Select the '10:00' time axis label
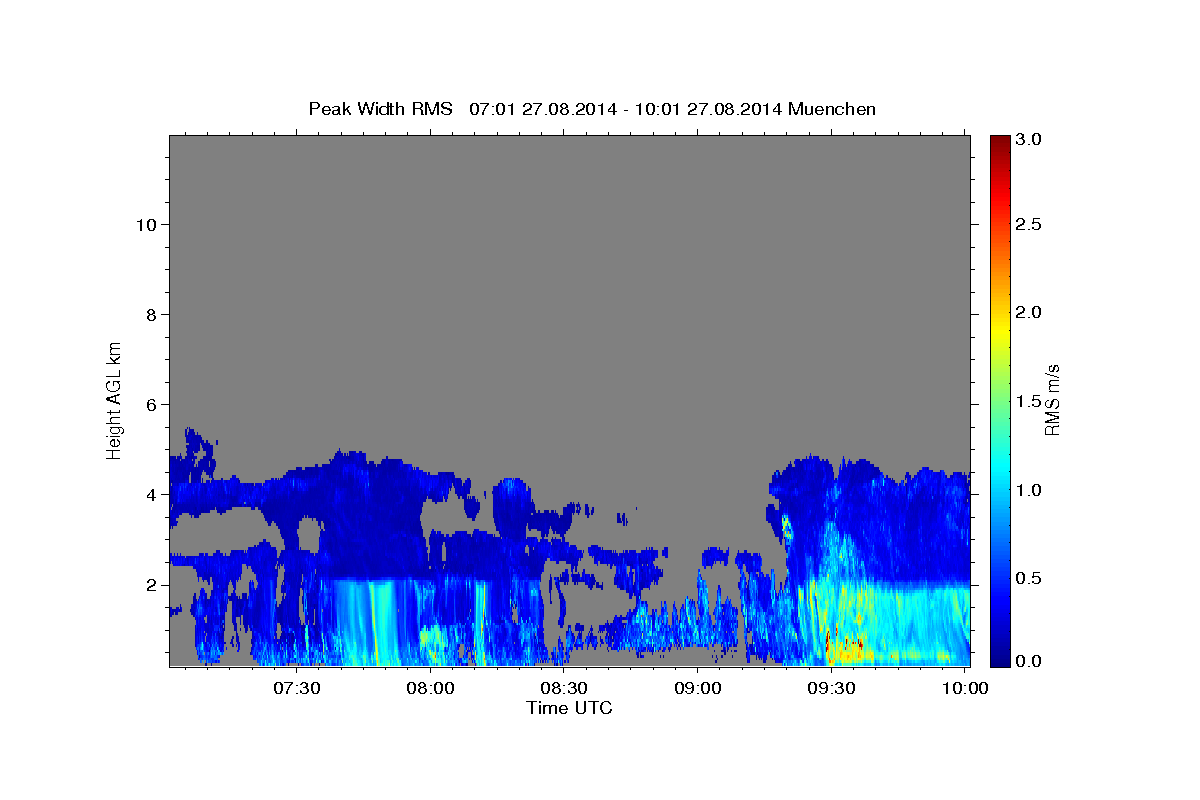The height and width of the screenshot is (800, 1200). point(965,688)
